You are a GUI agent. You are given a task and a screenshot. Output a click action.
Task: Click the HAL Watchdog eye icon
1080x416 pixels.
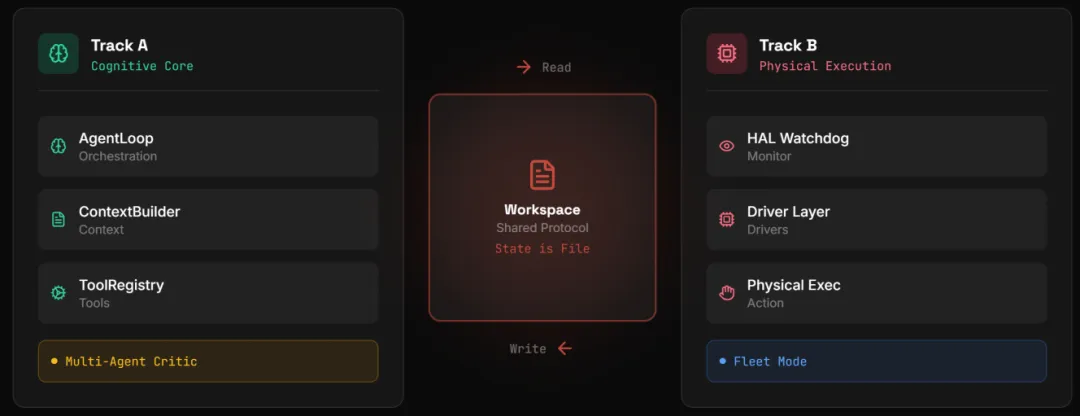[726, 146]
